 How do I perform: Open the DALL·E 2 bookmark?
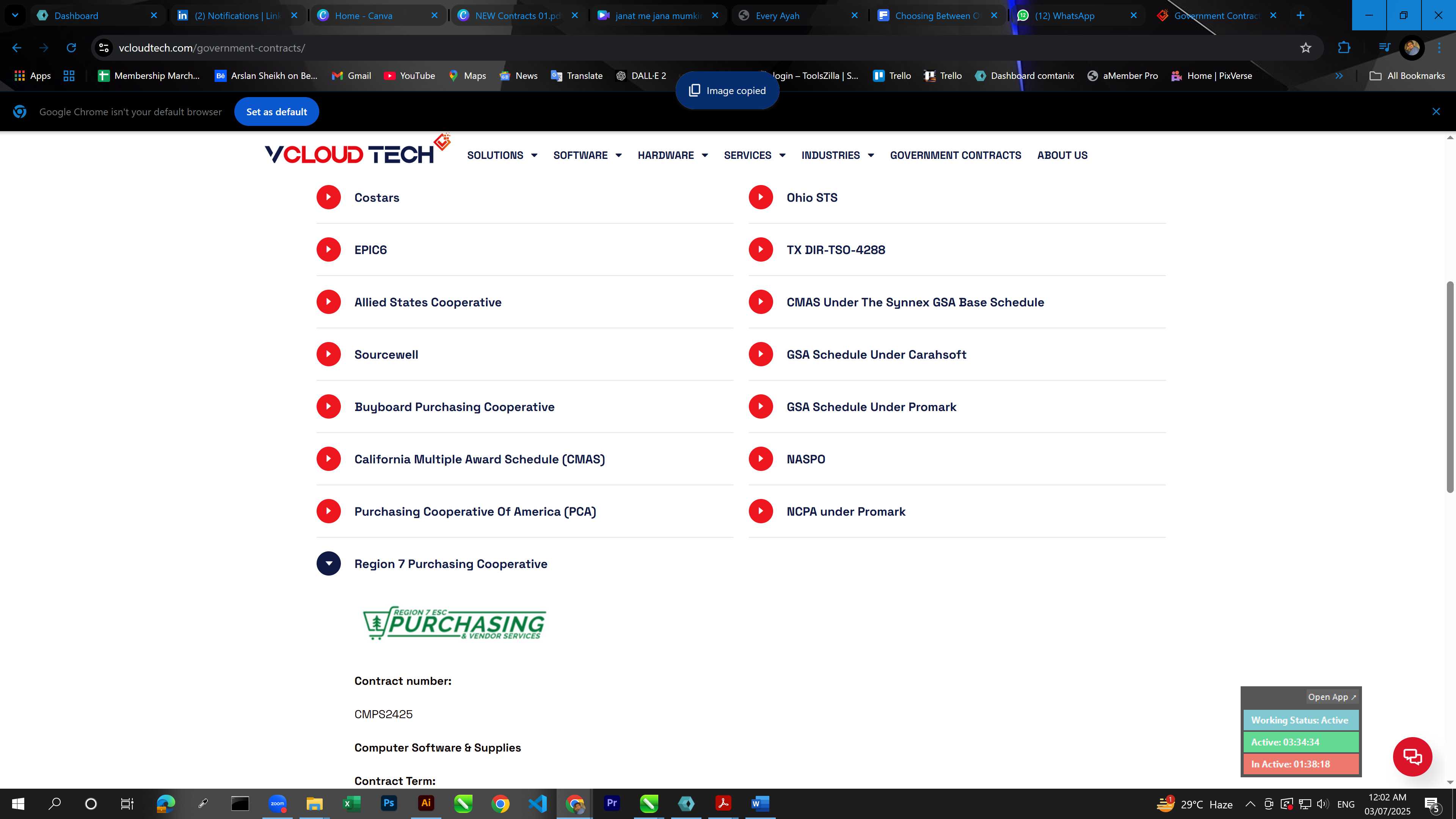pyautogui.click(x=641, y=76)
